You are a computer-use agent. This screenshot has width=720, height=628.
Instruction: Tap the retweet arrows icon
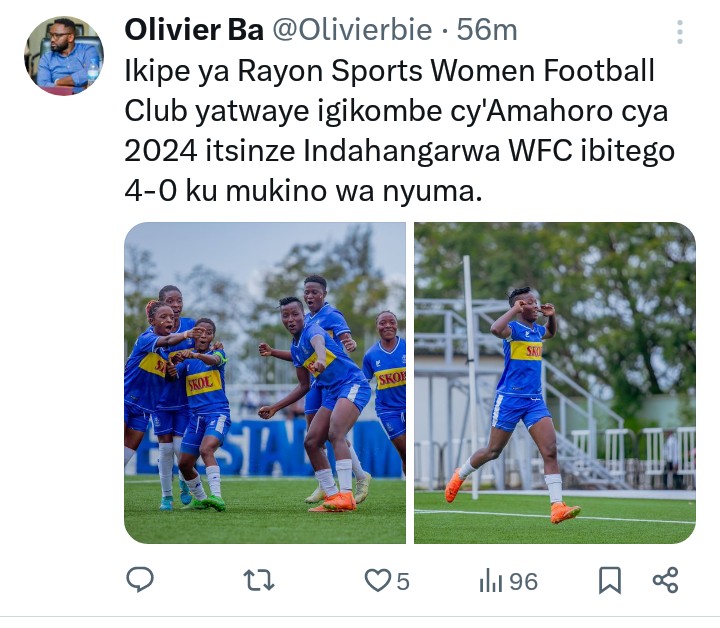pyautogui.click(x=259, y=580)
